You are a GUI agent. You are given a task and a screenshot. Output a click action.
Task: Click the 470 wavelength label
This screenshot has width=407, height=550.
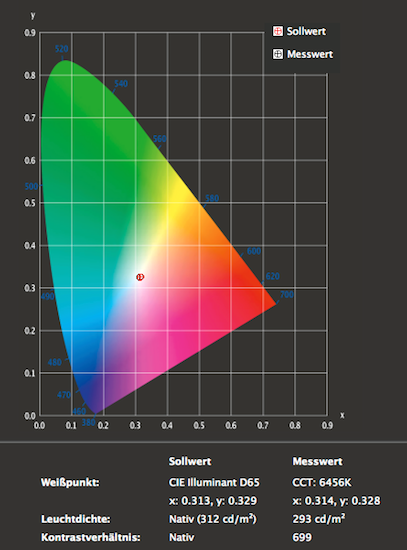click(x=64, y=395)
